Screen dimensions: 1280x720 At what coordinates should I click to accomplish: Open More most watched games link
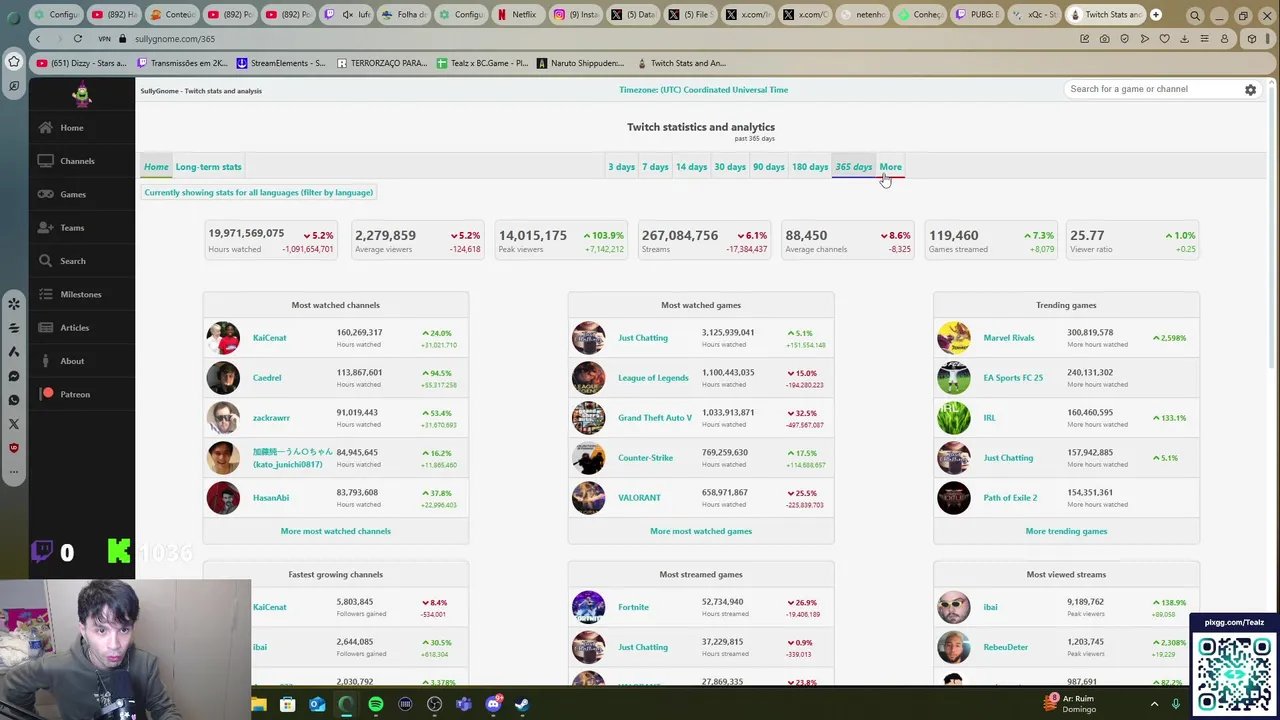coord(701,531)
